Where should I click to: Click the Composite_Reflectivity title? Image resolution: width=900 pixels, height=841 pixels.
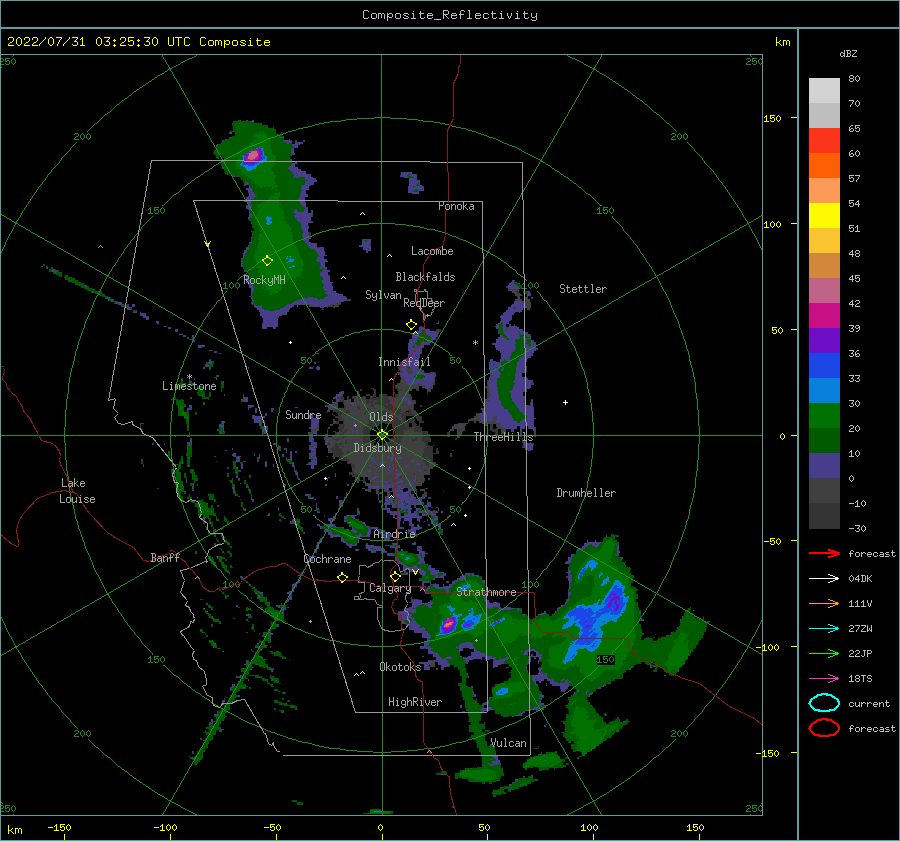coord(449,15)
